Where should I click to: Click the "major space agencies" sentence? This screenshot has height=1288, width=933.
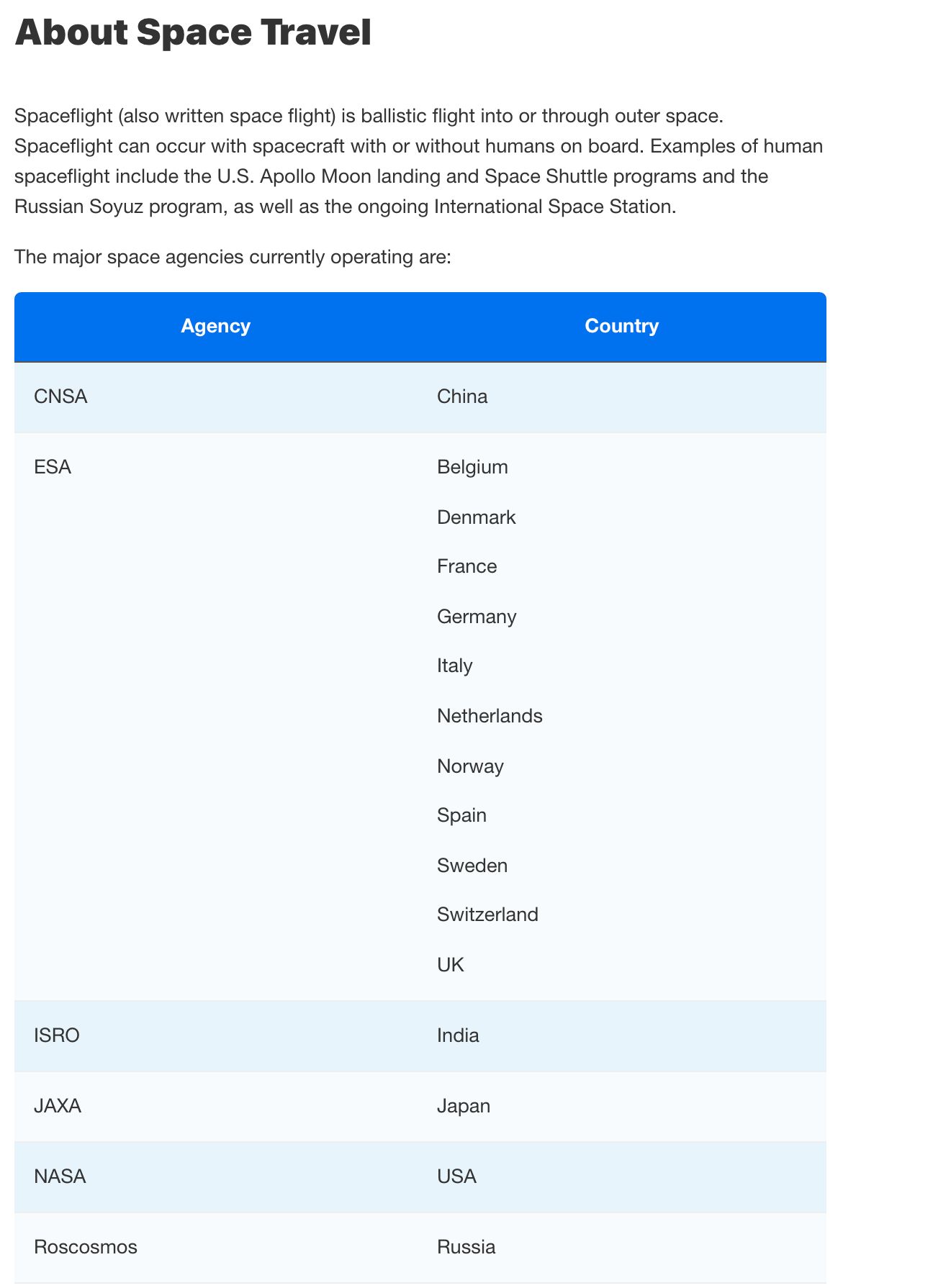233,257
